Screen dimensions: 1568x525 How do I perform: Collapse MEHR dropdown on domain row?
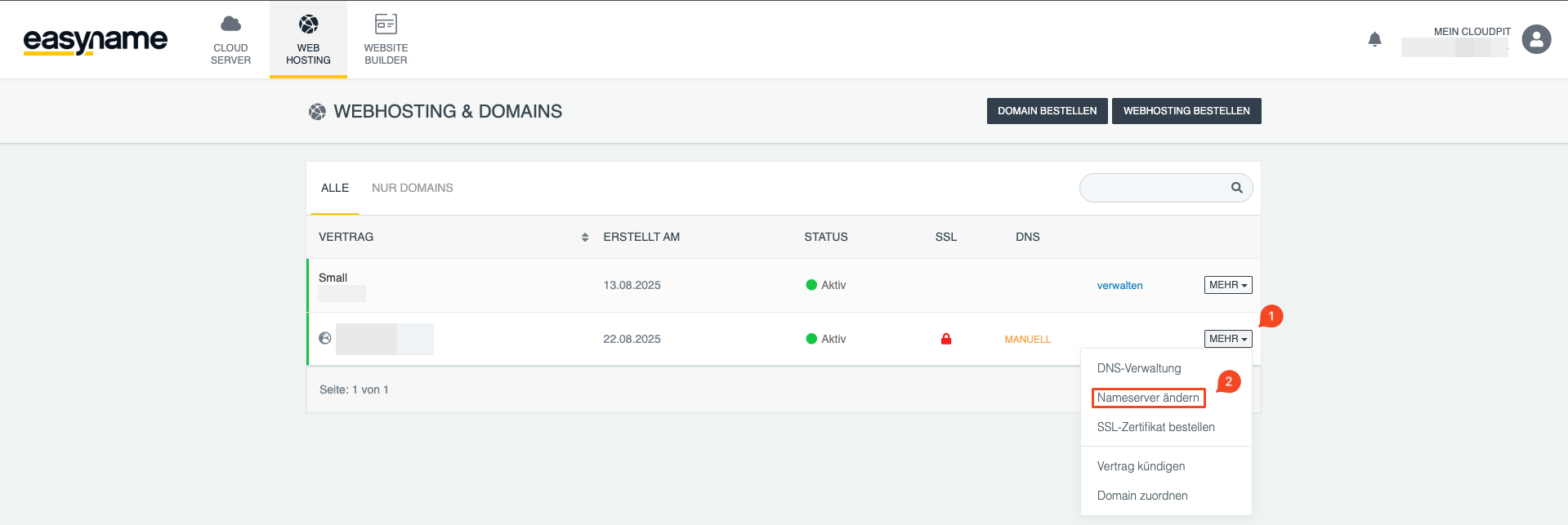pos(1227,339)
